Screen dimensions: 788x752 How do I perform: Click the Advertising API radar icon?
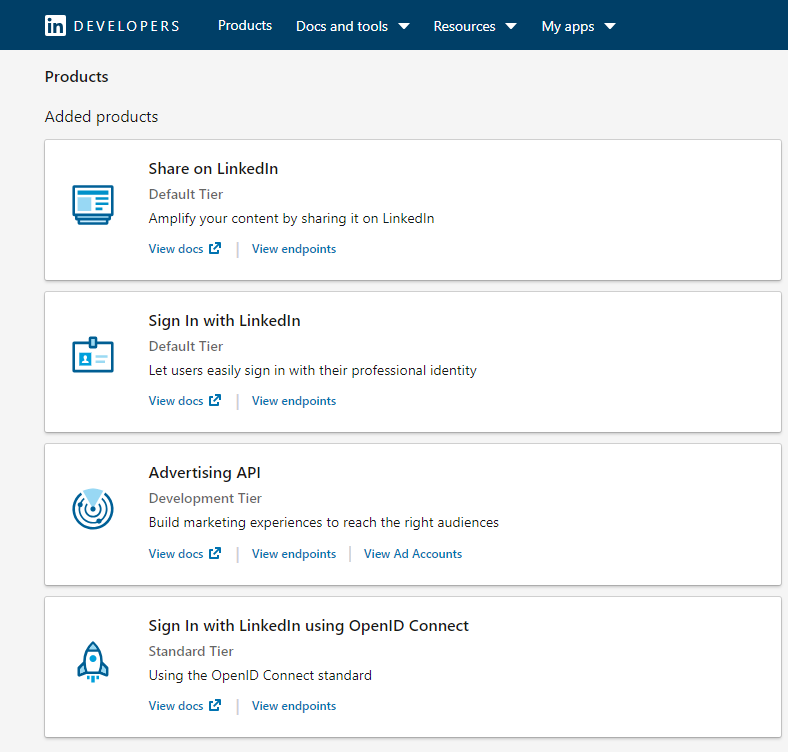93,509
